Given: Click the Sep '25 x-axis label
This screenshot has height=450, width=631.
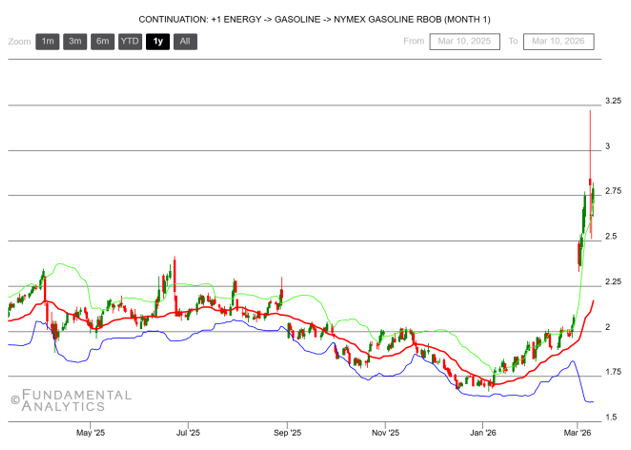Looking at the screenshot, I should (x=287, y=433).
